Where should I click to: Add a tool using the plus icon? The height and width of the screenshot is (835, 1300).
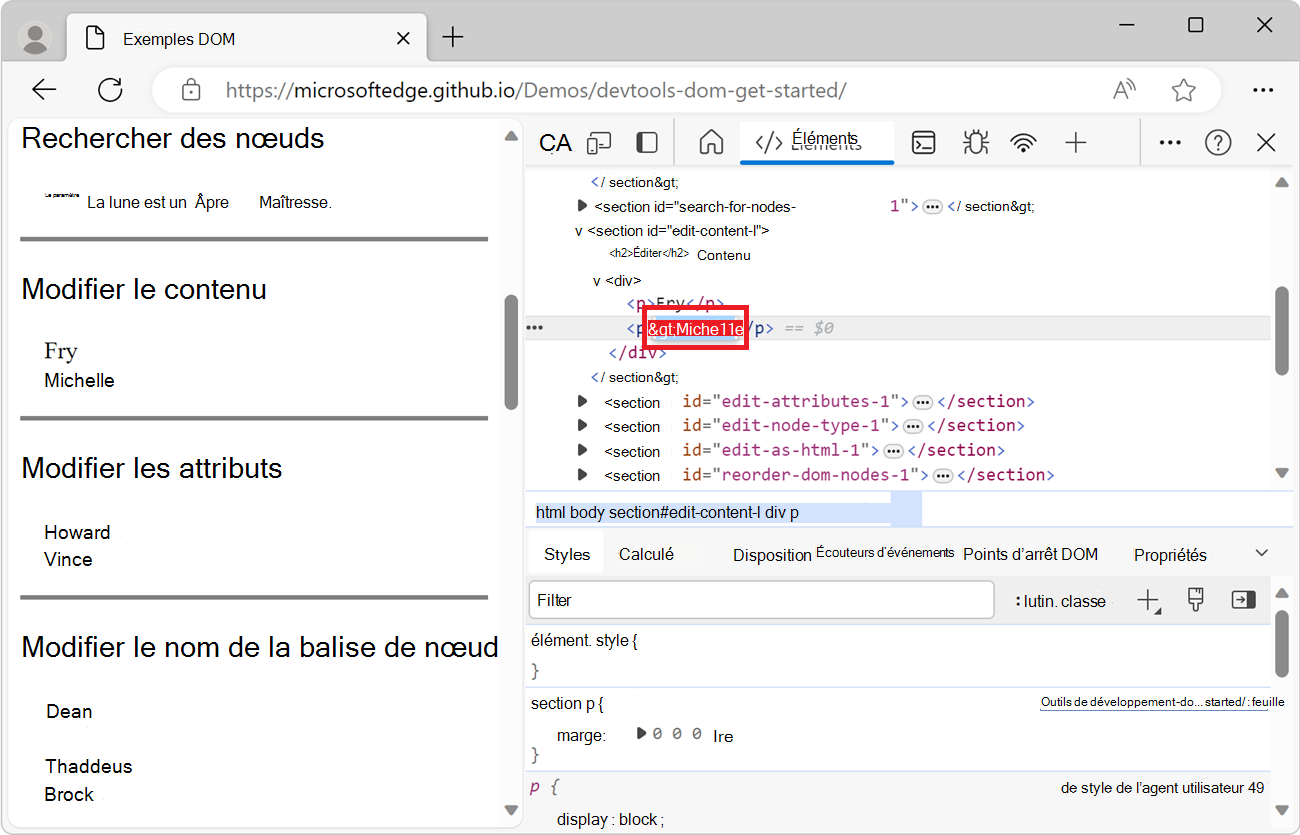click(1076, 142)
